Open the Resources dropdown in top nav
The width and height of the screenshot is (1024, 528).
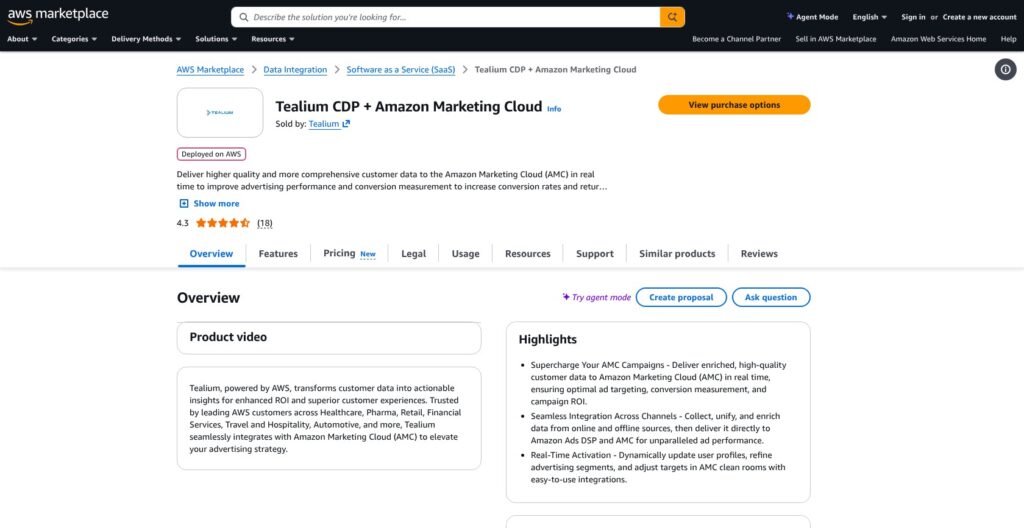click(273, 39)
